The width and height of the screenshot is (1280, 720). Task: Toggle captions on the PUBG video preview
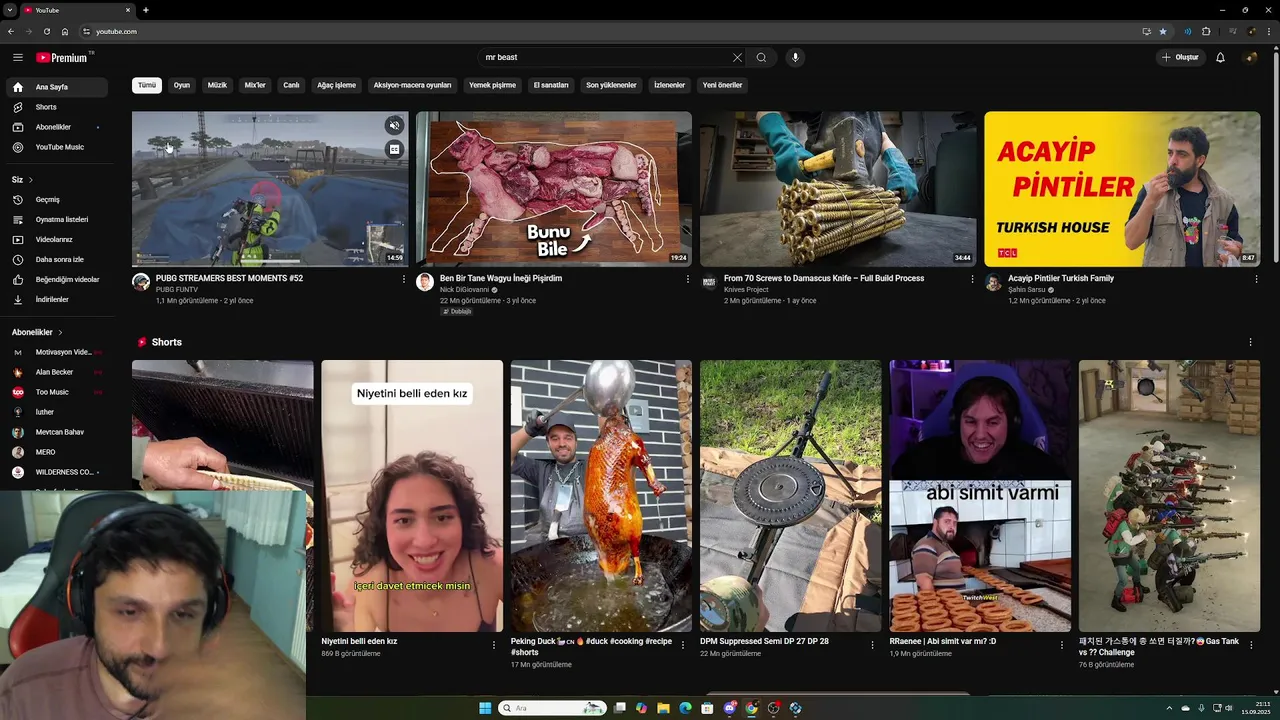tap(394, 149)
